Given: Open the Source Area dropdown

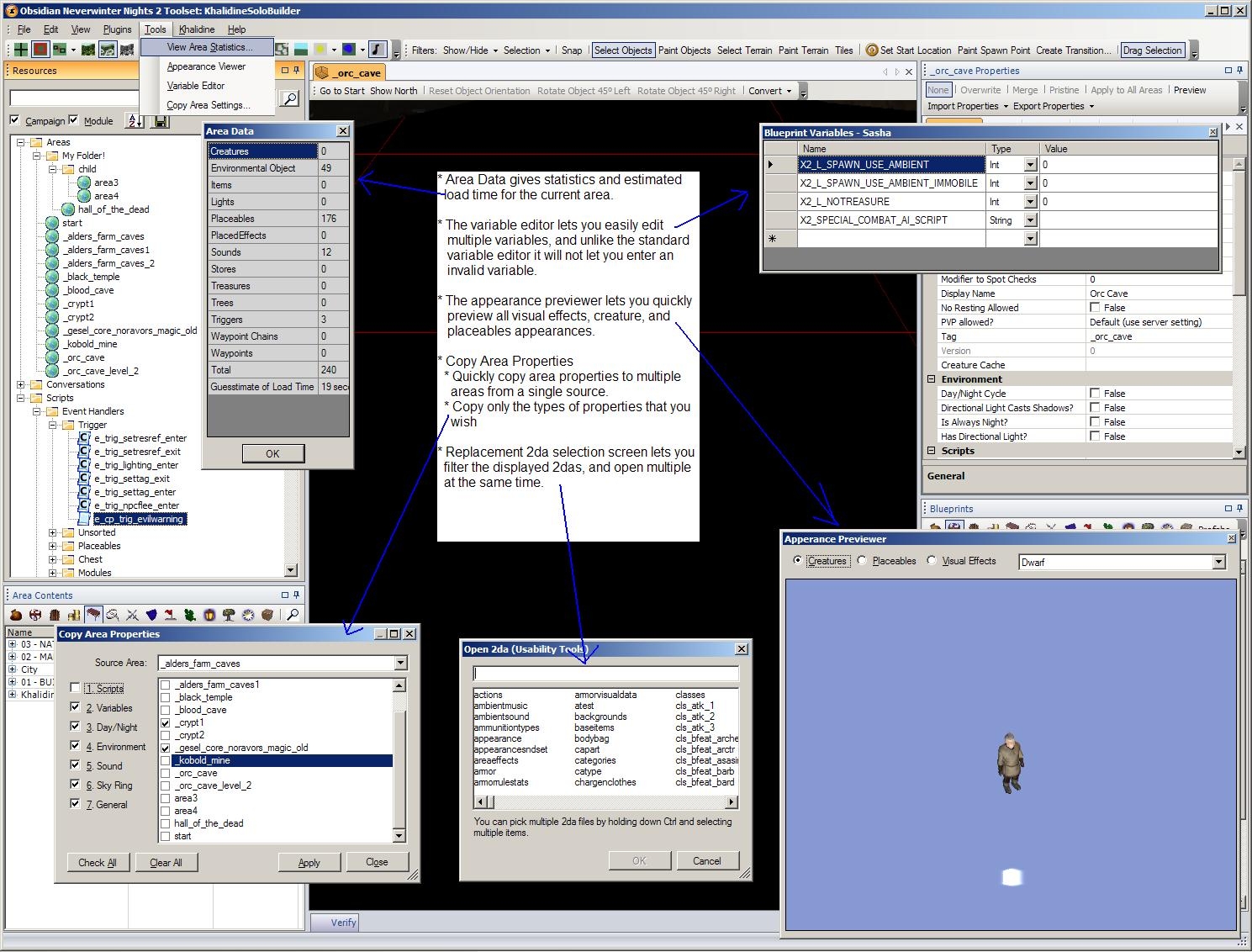Looking at the screenshot, I should tap(400, 664).
